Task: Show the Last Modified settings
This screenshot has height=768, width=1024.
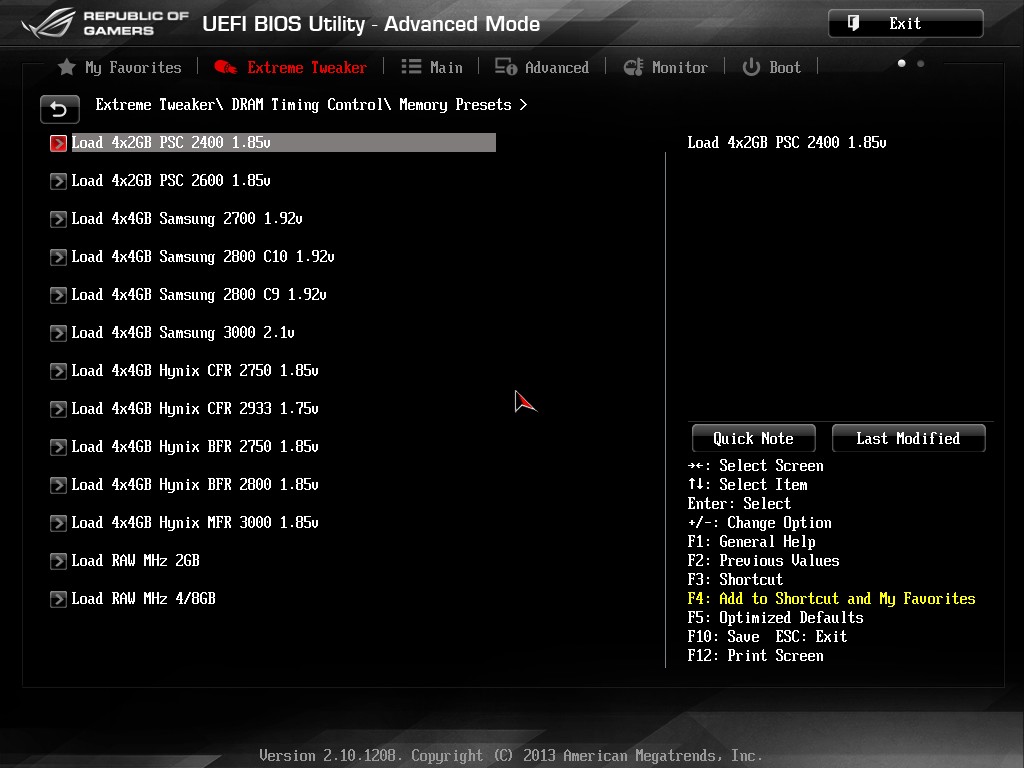Action: [908, 438]
